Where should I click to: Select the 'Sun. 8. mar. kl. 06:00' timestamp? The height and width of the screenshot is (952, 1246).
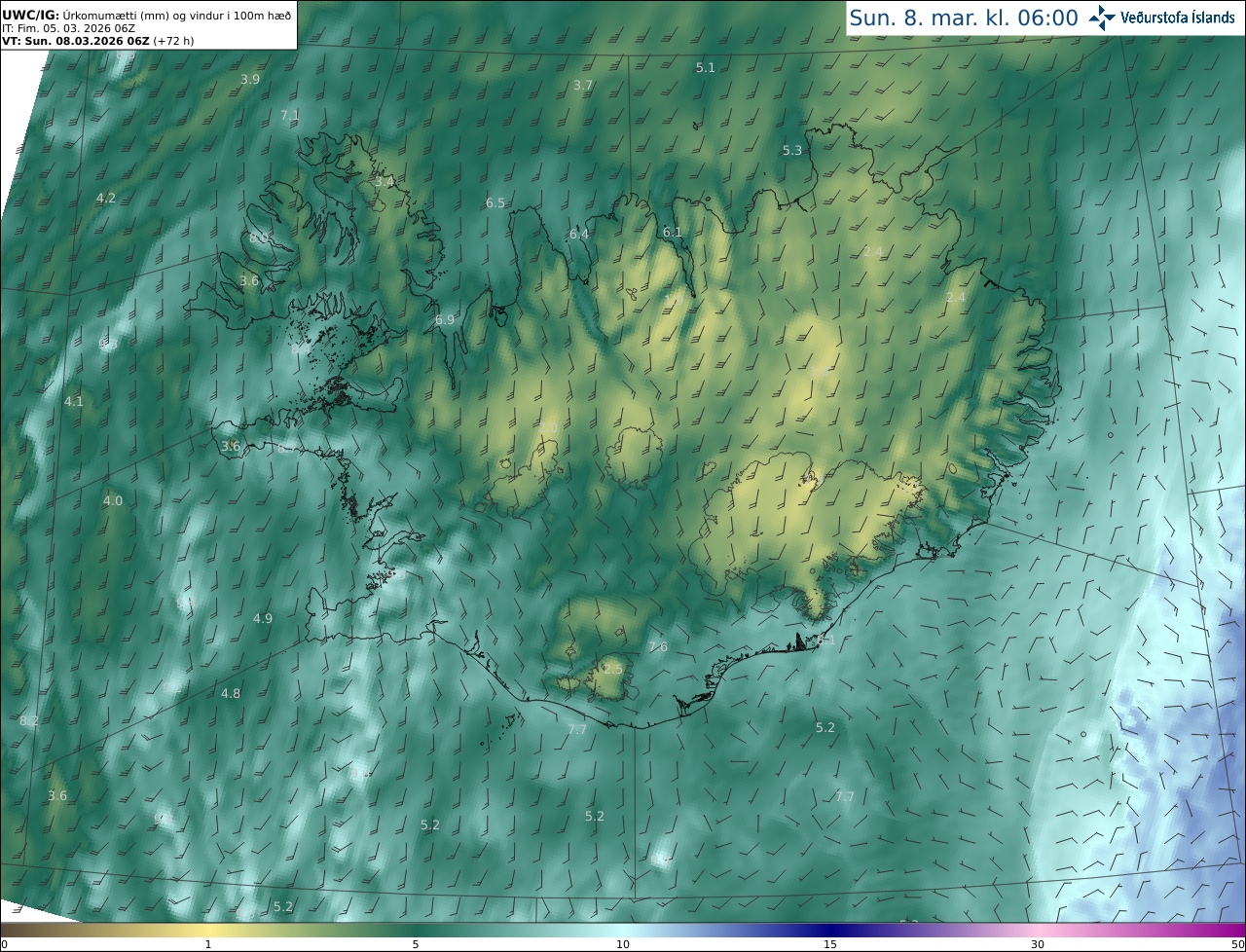point(964,18)
